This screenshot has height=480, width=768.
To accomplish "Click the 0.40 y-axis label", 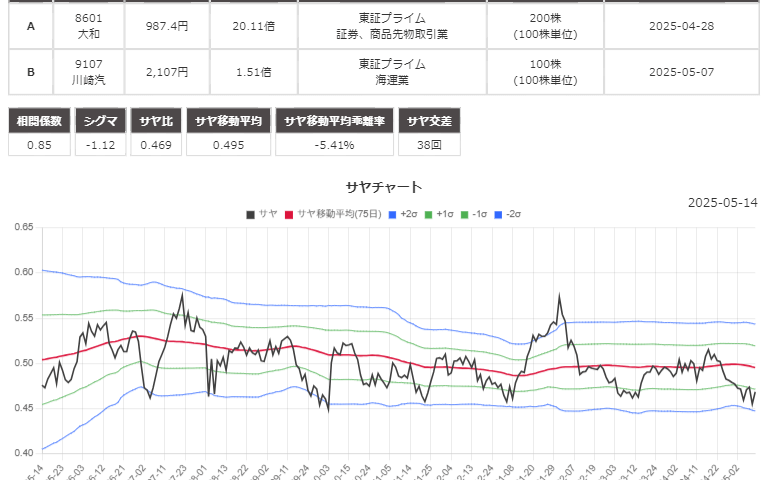I will 24,453.
